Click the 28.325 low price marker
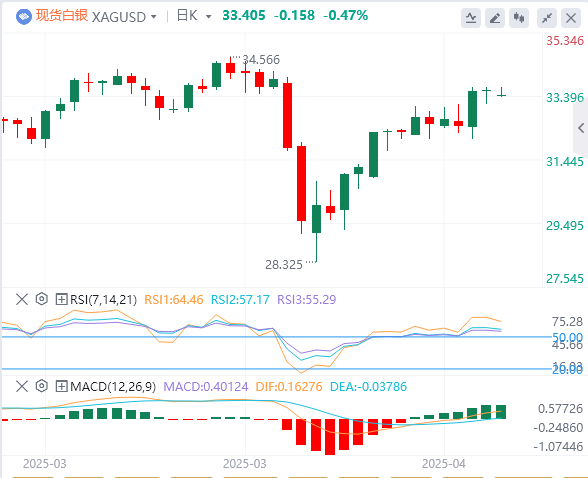The image size is (588, 478). pyautogui.click(x=284, y=265)
